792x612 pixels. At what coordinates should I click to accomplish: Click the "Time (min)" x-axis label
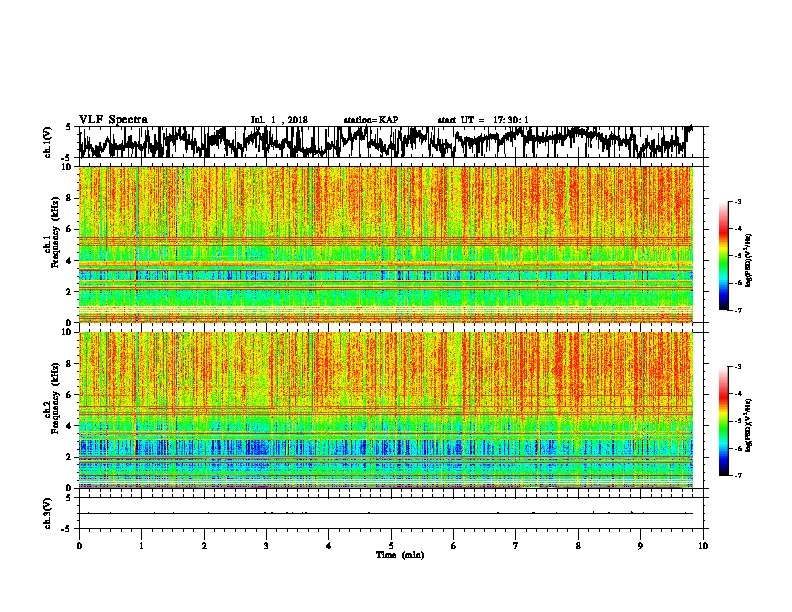pyautogui.click(x=400, y=555)
